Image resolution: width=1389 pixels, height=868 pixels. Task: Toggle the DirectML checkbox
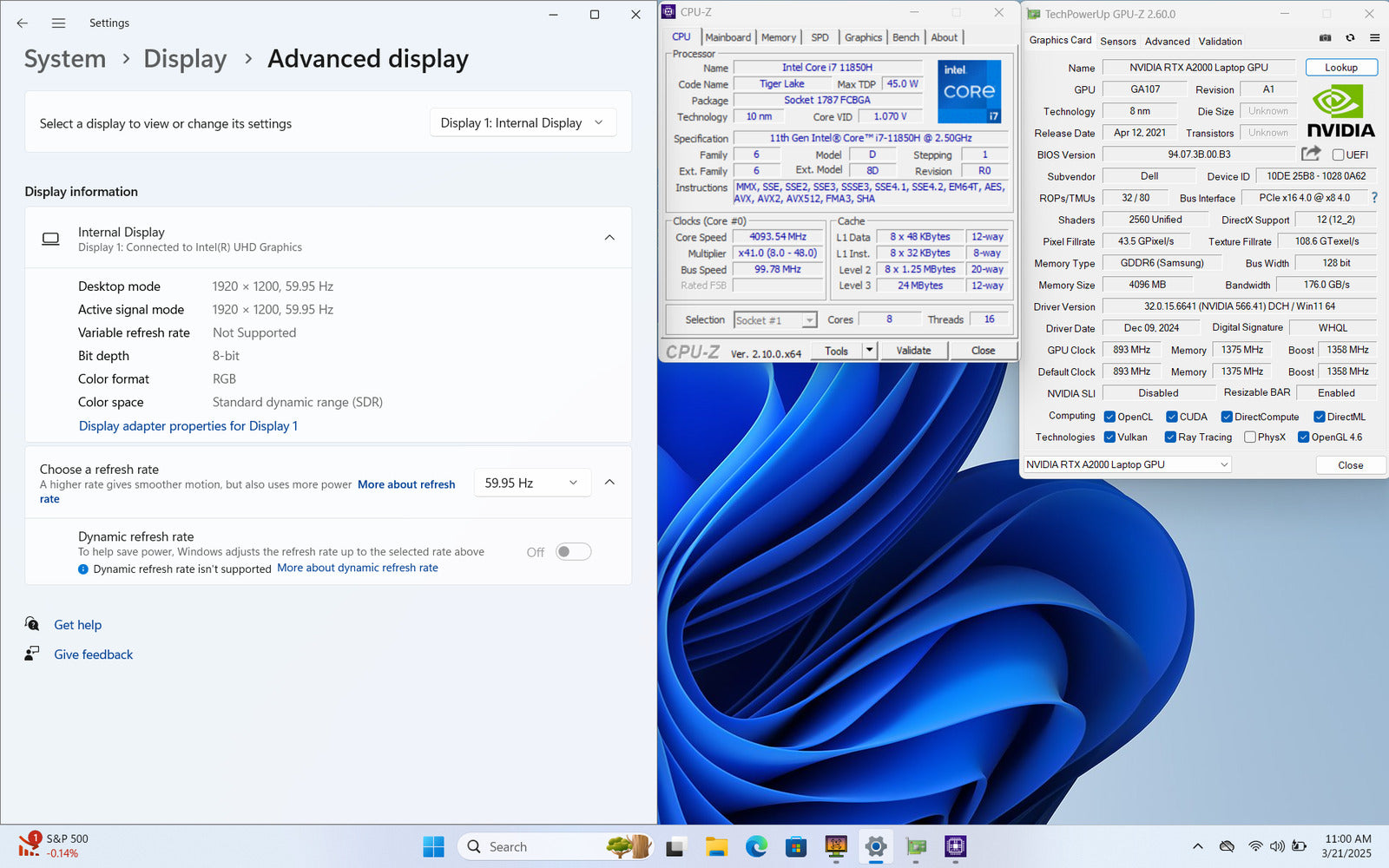pos(1319,417)
